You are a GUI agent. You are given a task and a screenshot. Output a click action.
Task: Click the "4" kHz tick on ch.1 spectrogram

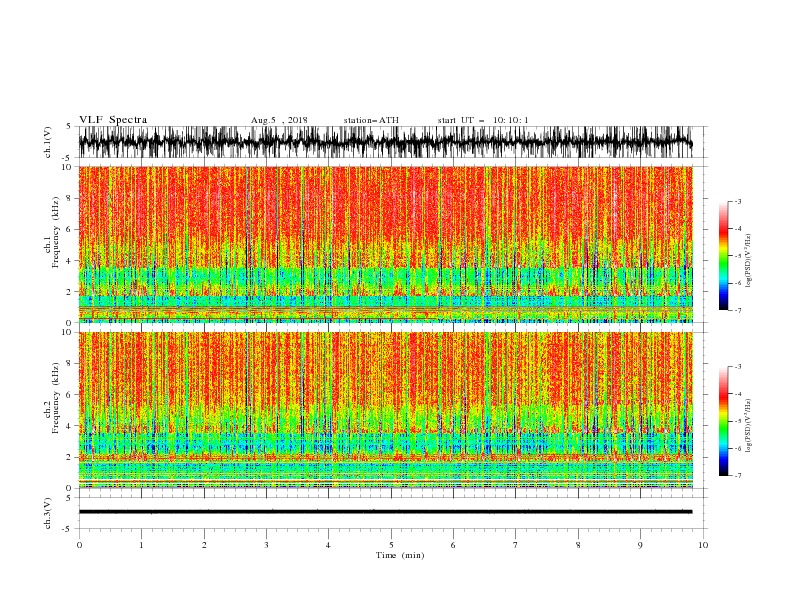point(69,261)
